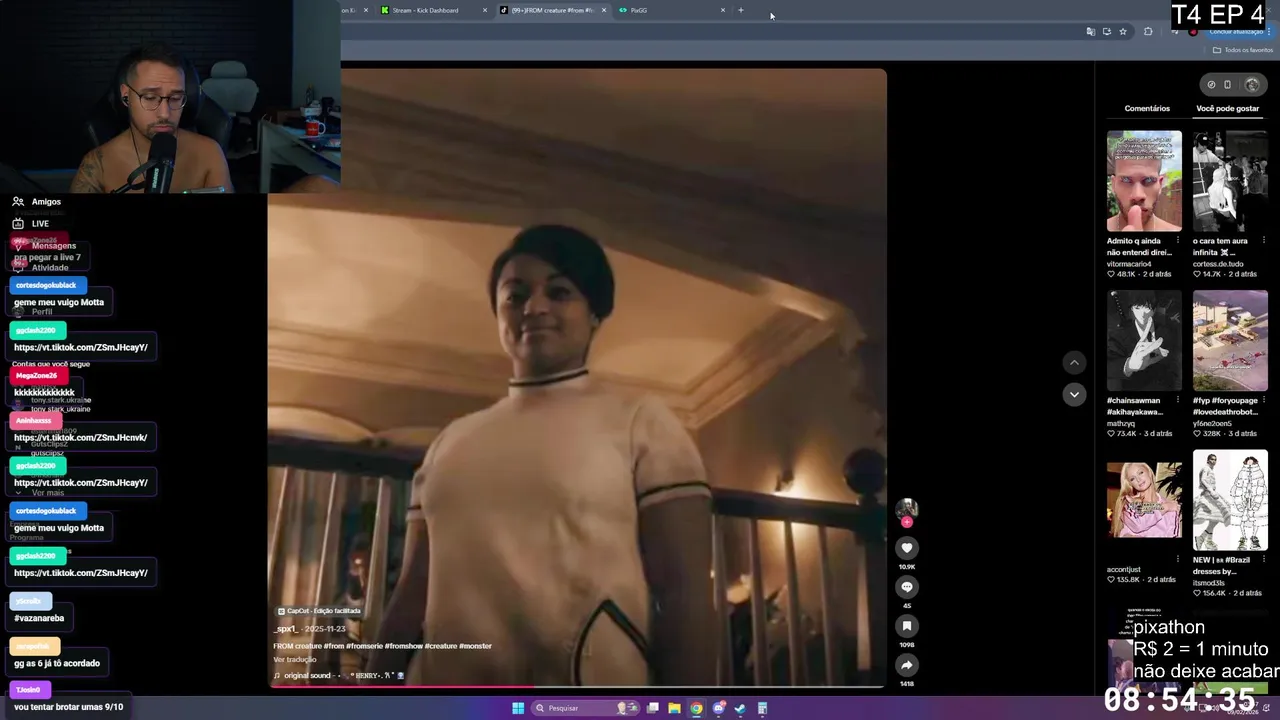Open more options for the accontjust video
This screenshot has height=720, width=1280.
[1177, 560]
